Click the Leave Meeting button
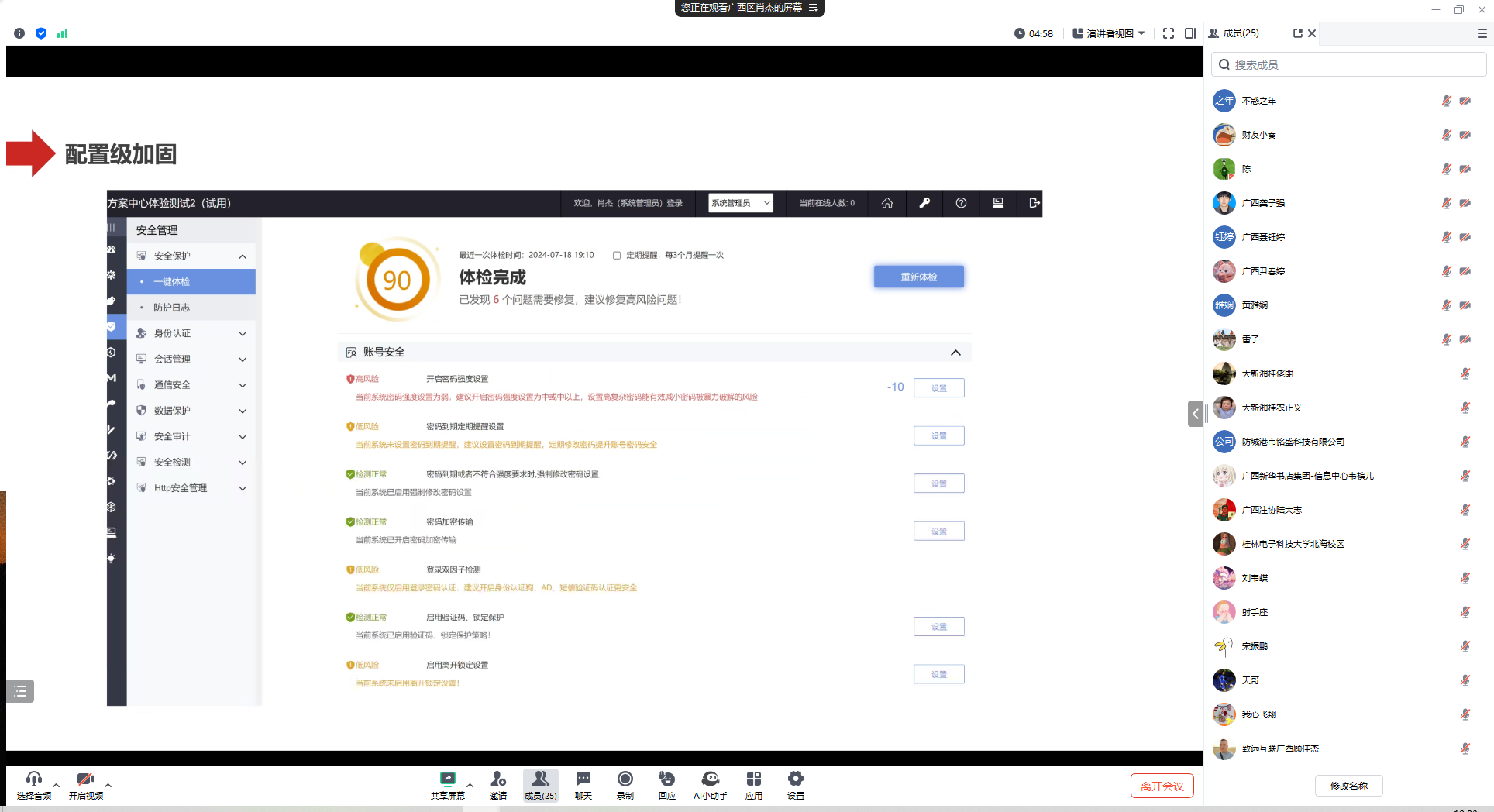The width and height of the screenshot is (1494, 812). pyautogui.click(x=1162, y=786)
